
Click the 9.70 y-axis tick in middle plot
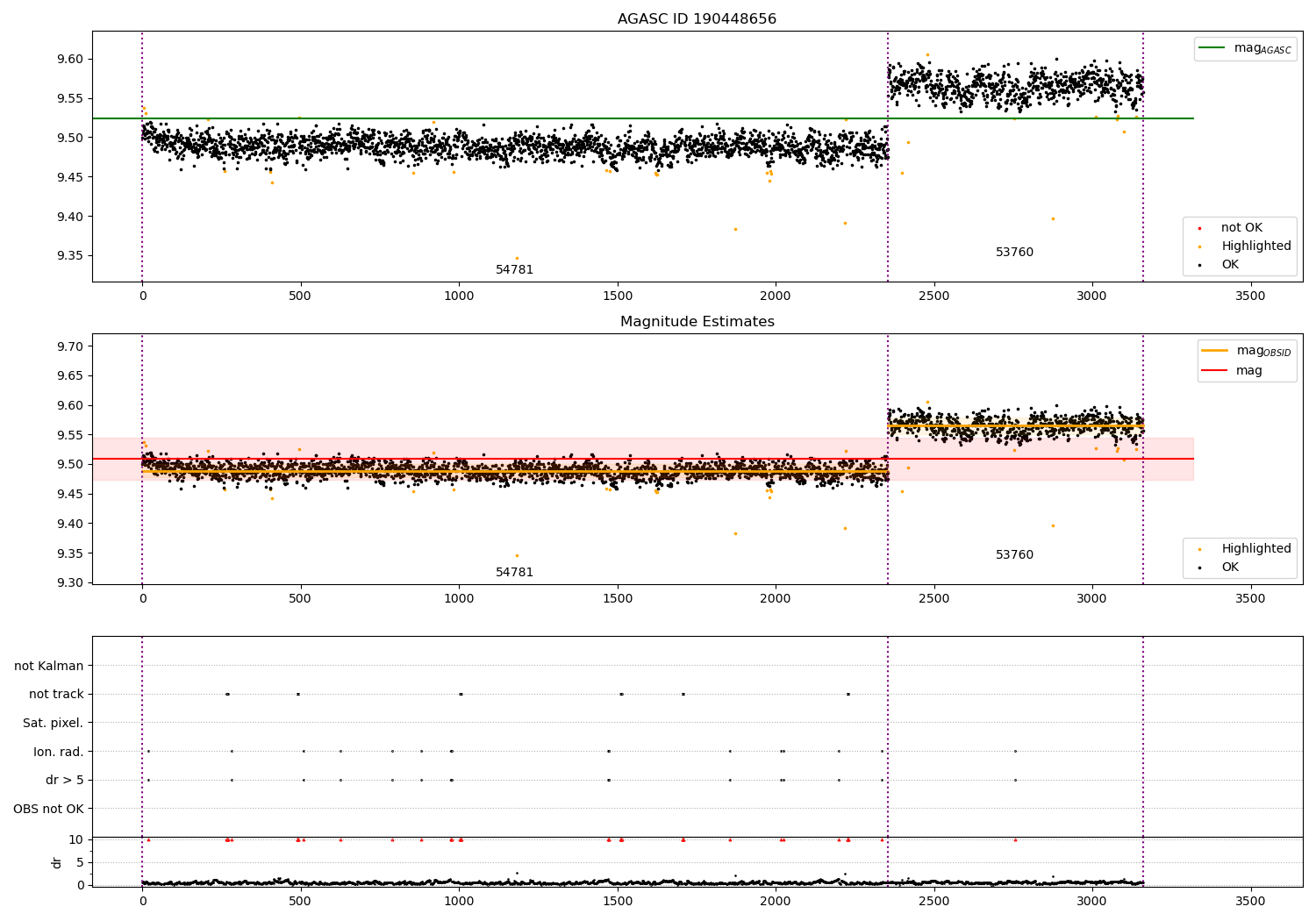click(x=71, y=347)
